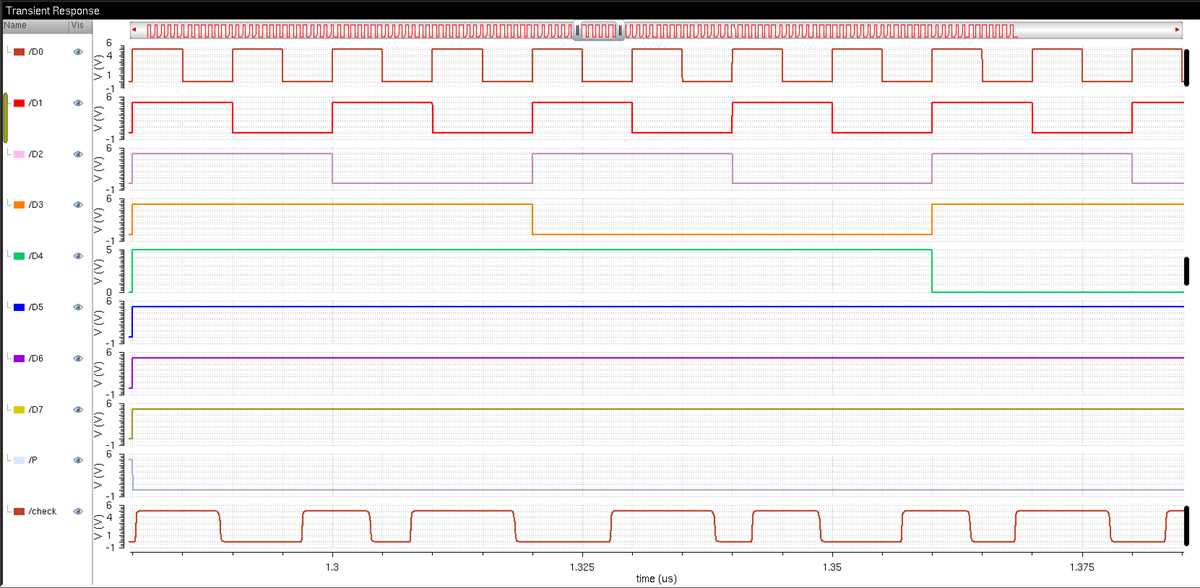Hide the /D2 waveform with eye icon
Image resolution: width=1200 pixels, height=588 pixels.
[78, 154]
